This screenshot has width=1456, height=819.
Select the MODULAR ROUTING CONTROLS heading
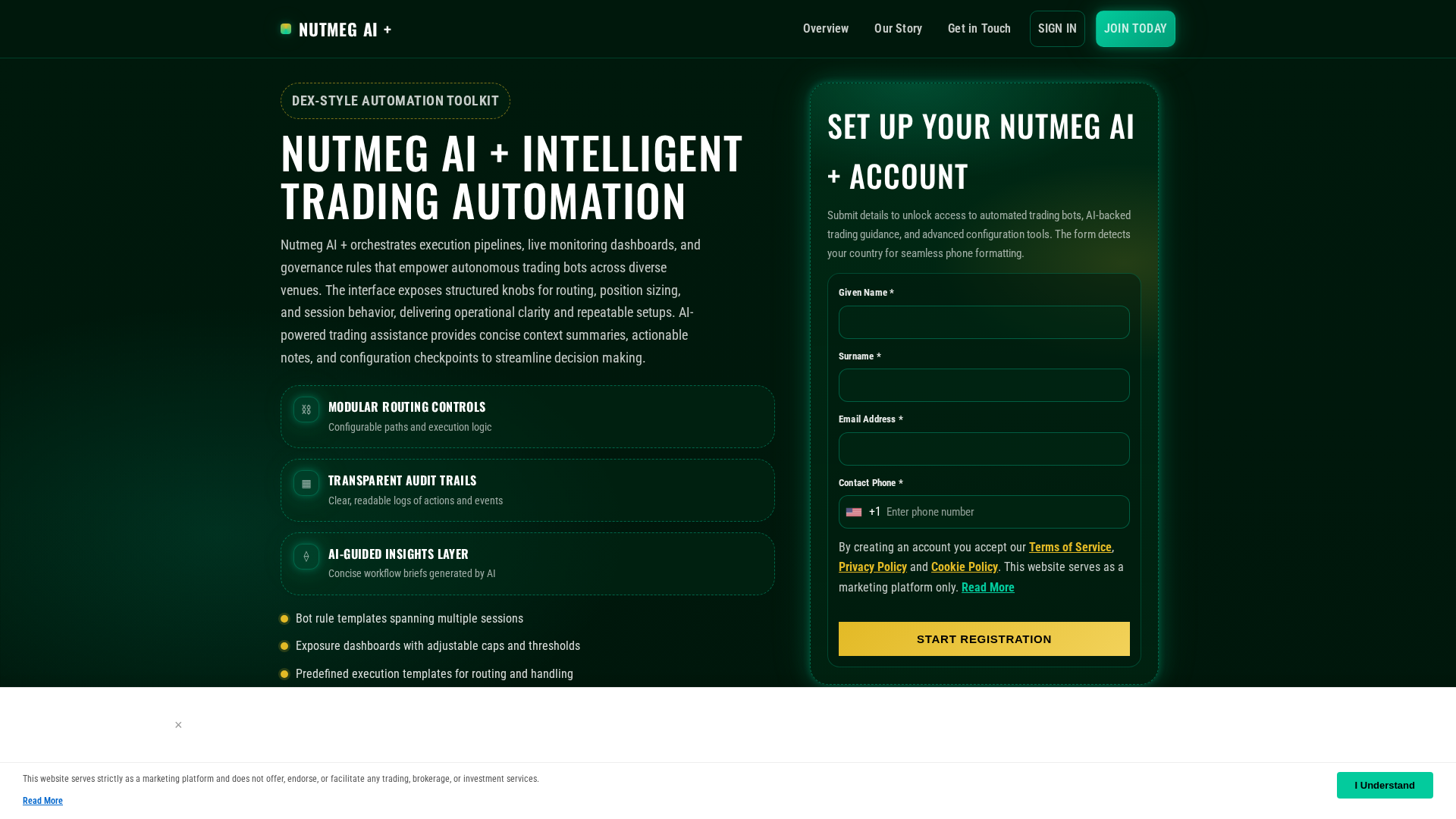pos(407,407)
